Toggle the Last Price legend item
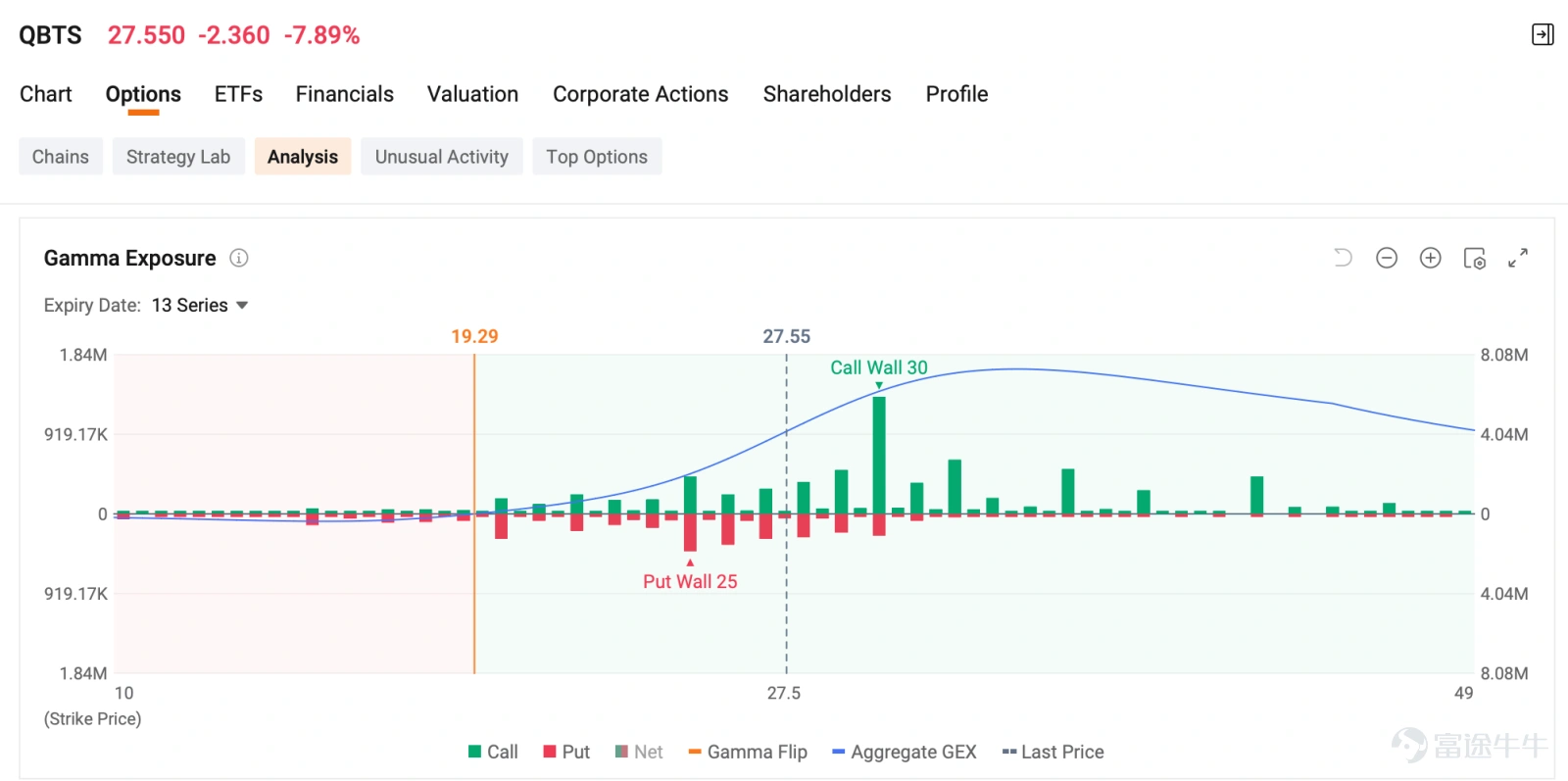The height and width of the screenshot is (781, 1568). tap(1053, 752)
